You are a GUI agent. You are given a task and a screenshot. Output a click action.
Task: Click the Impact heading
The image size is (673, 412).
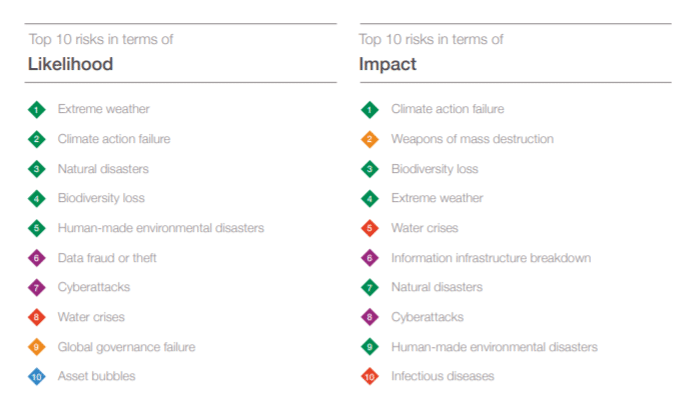tap(388, 64)
